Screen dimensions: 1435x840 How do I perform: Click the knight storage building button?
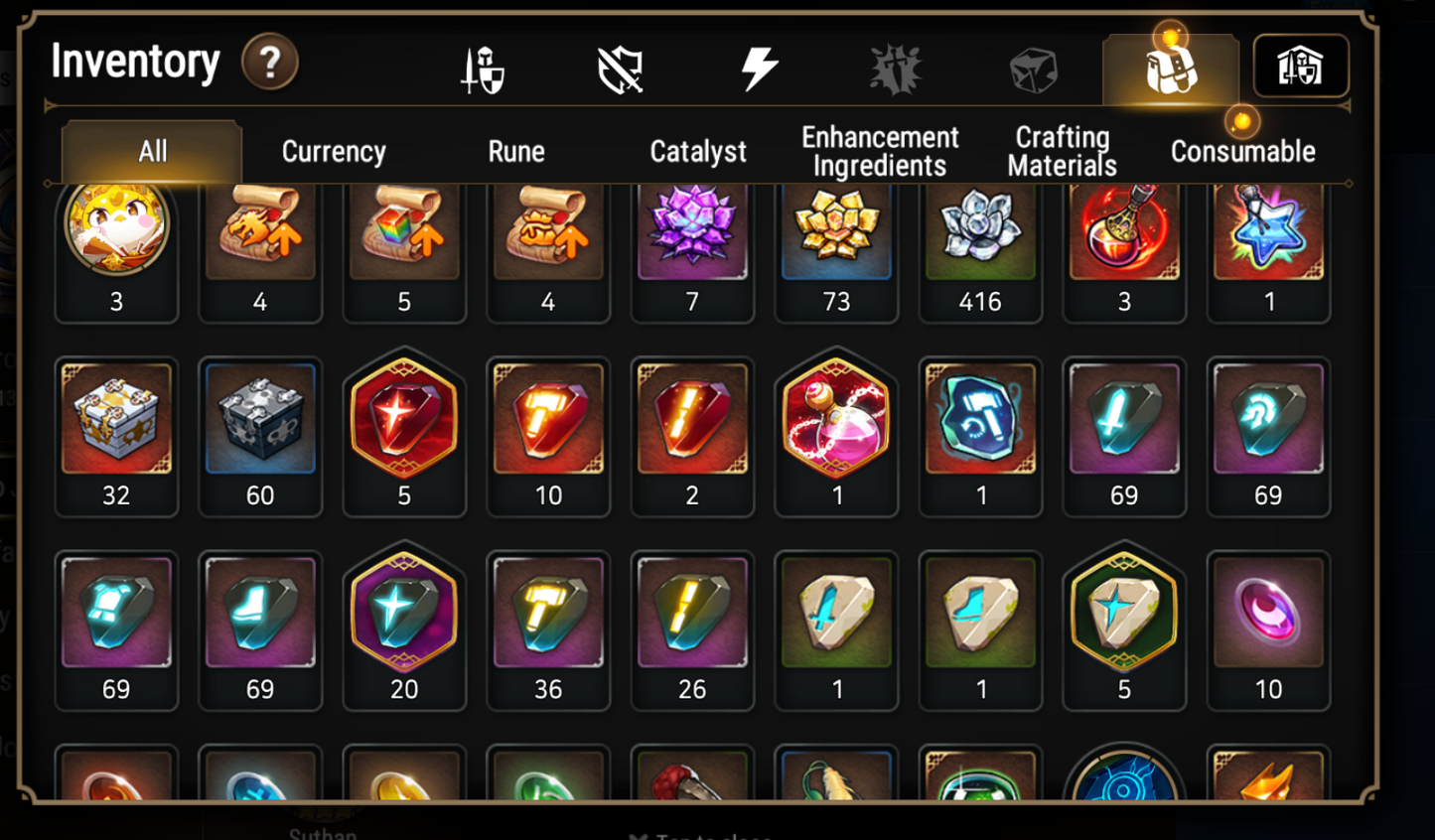[1301, 67]
